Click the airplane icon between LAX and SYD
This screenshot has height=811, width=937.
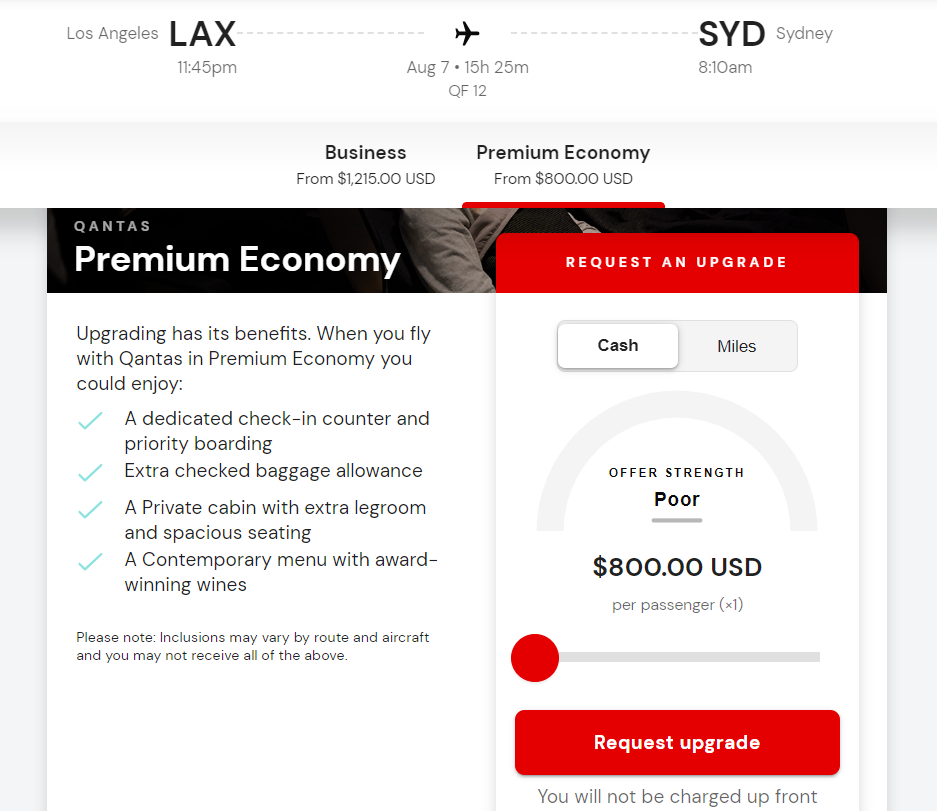[466, 31]
